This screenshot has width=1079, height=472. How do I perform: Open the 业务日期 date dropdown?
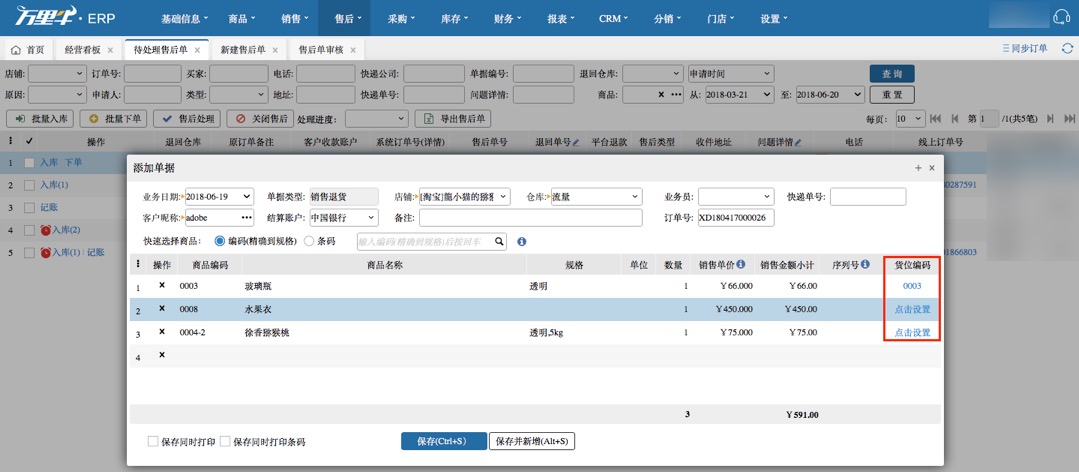247,197
